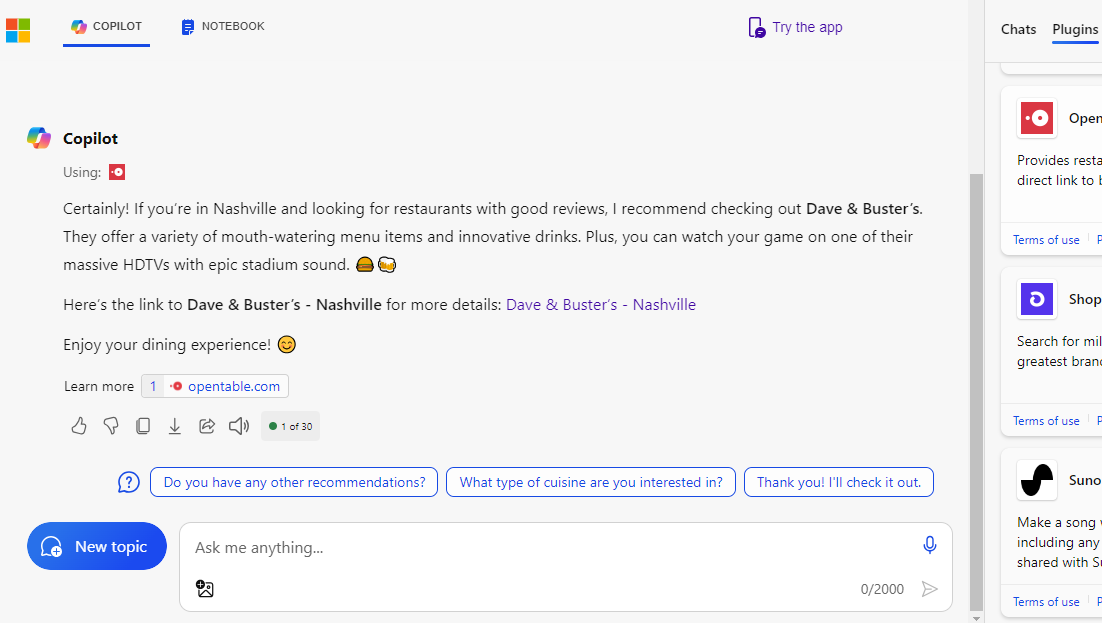Add an image to your prompt
This screenshot has width=1102, height=623.
[205, 589]
